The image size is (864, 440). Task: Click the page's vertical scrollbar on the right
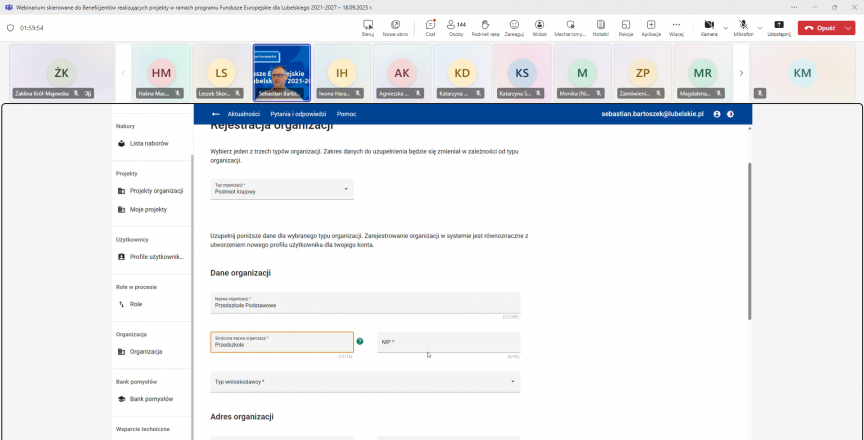(x=749, y=241)
